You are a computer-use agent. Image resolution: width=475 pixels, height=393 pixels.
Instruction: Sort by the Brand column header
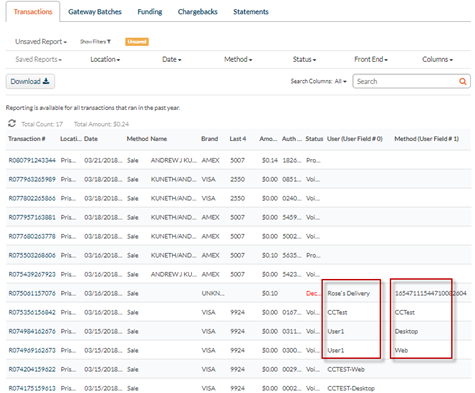(x=210, y=139)
